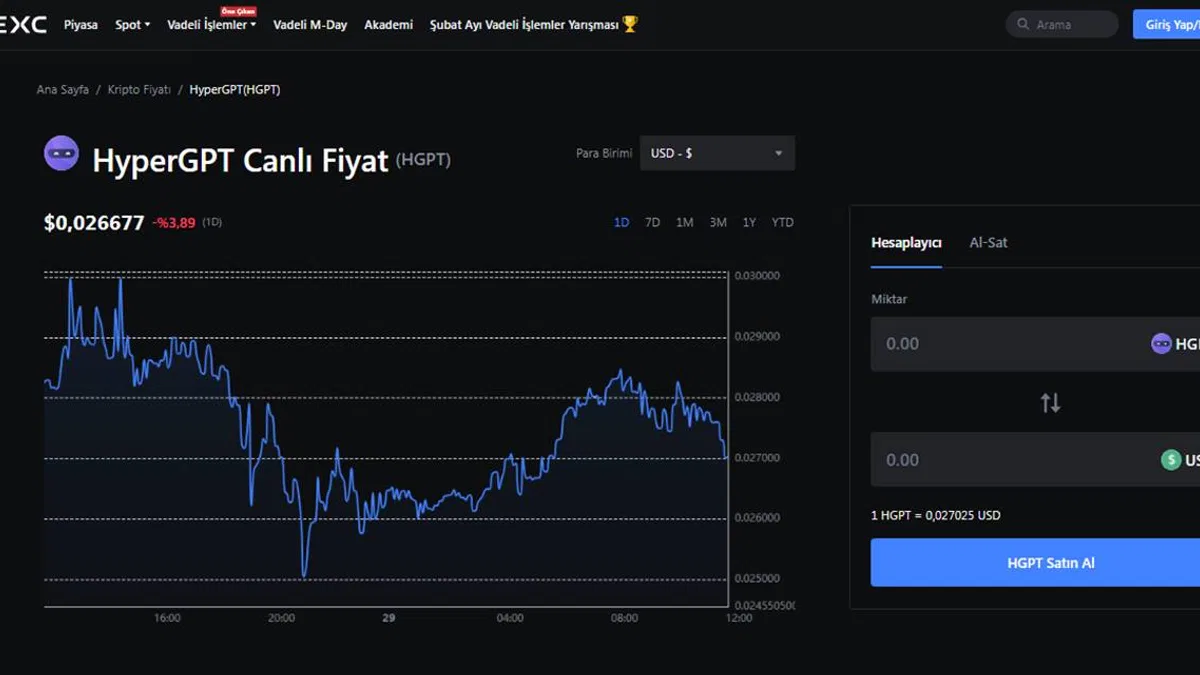1200x675 pixels.
Task: Select the 3M chart range
Action: click(718, 223)
